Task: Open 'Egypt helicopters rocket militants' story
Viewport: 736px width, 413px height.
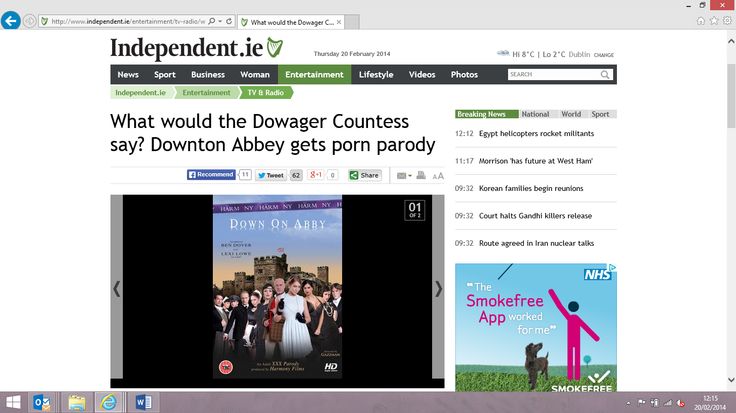Action: [536, 133]
